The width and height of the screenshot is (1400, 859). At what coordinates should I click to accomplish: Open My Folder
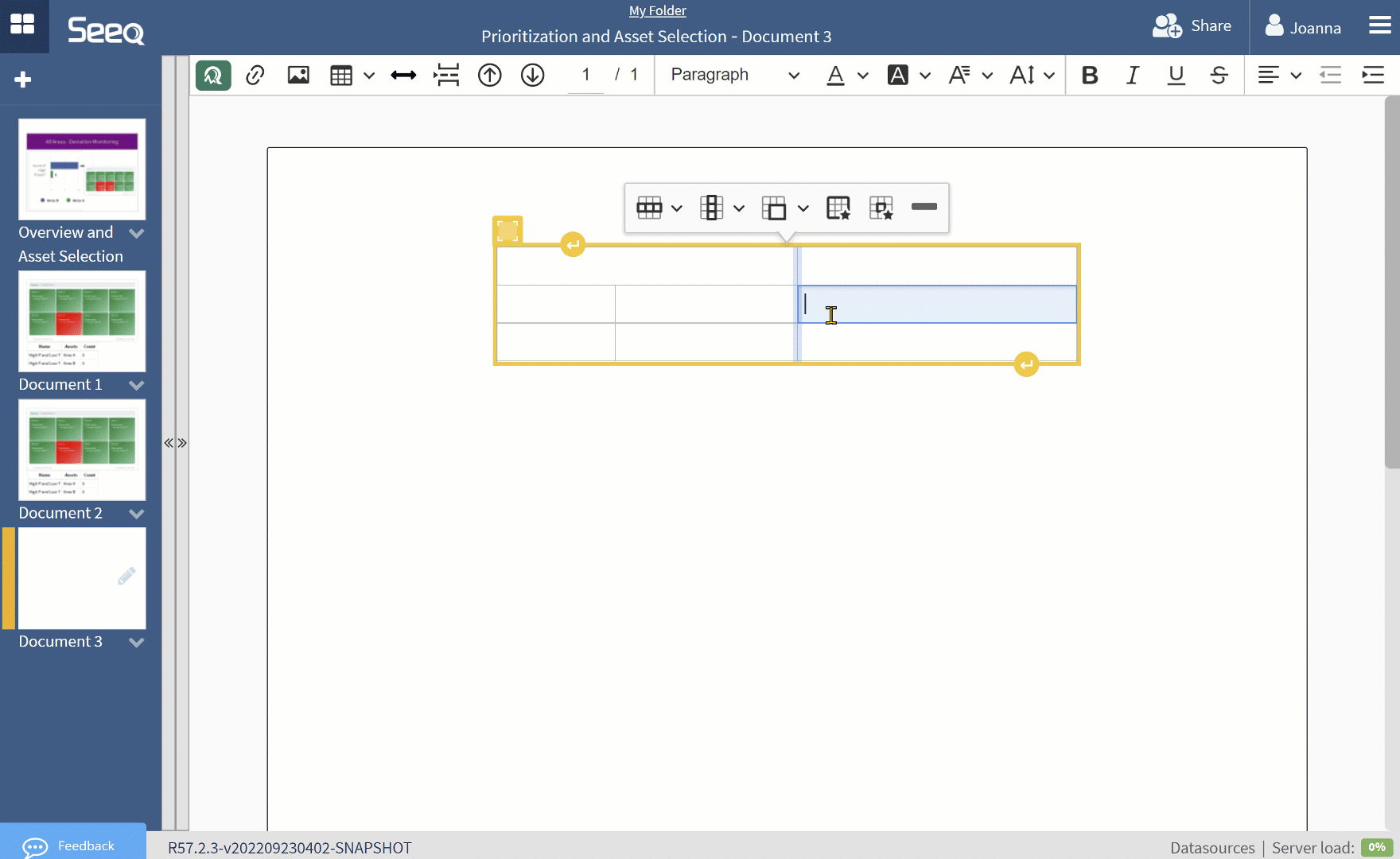click(x=657, y=10)
